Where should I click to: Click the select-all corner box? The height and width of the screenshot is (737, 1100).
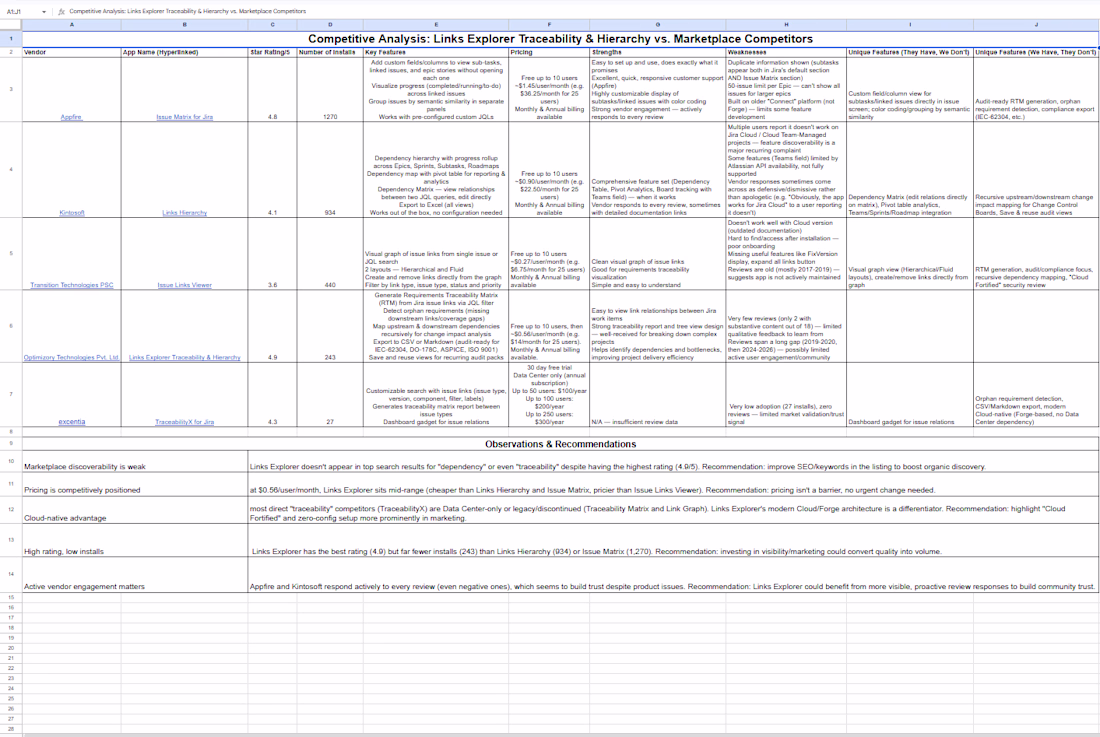tap(11, 25)
